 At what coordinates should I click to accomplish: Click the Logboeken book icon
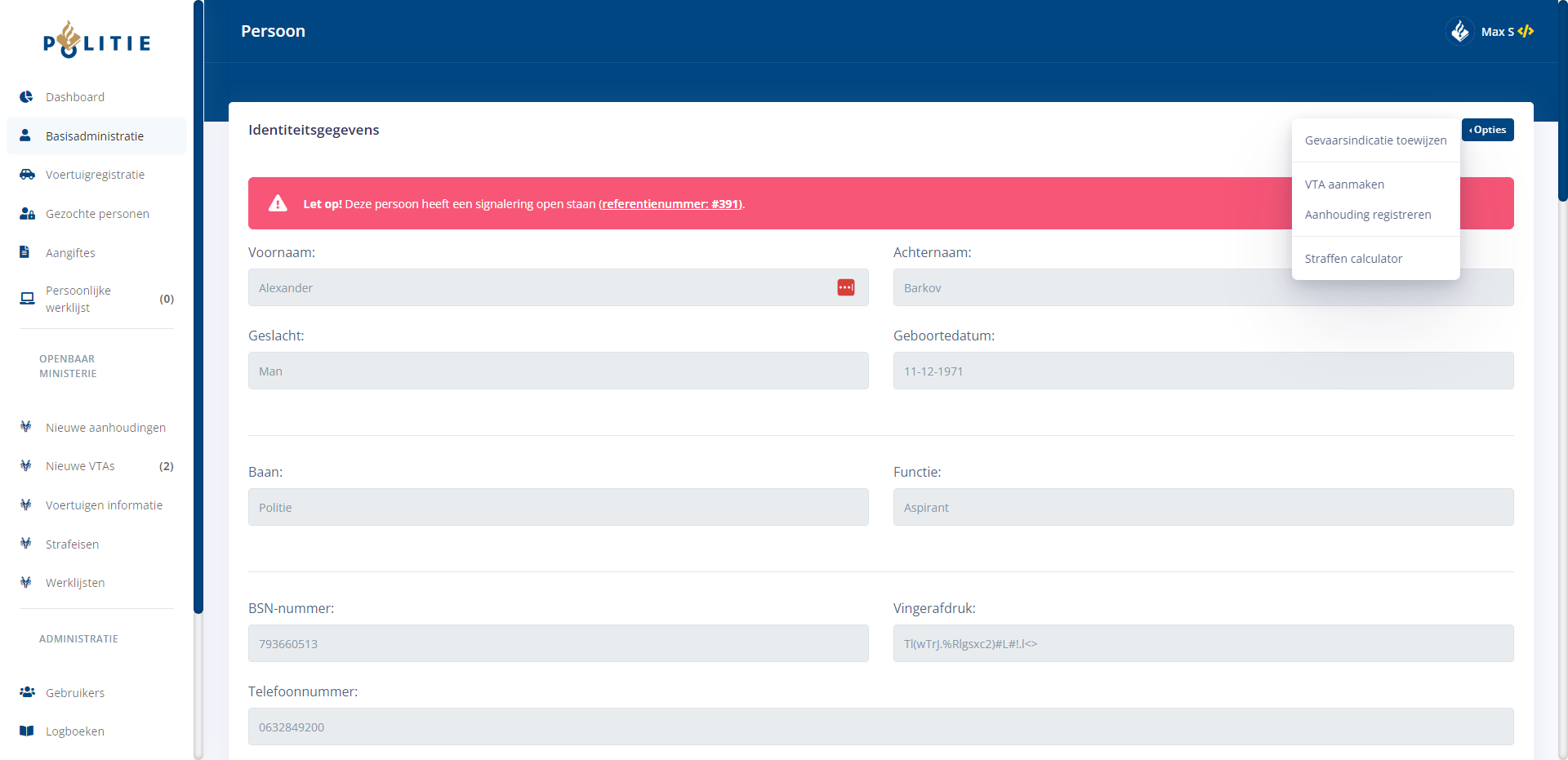(x=27, y=731)
